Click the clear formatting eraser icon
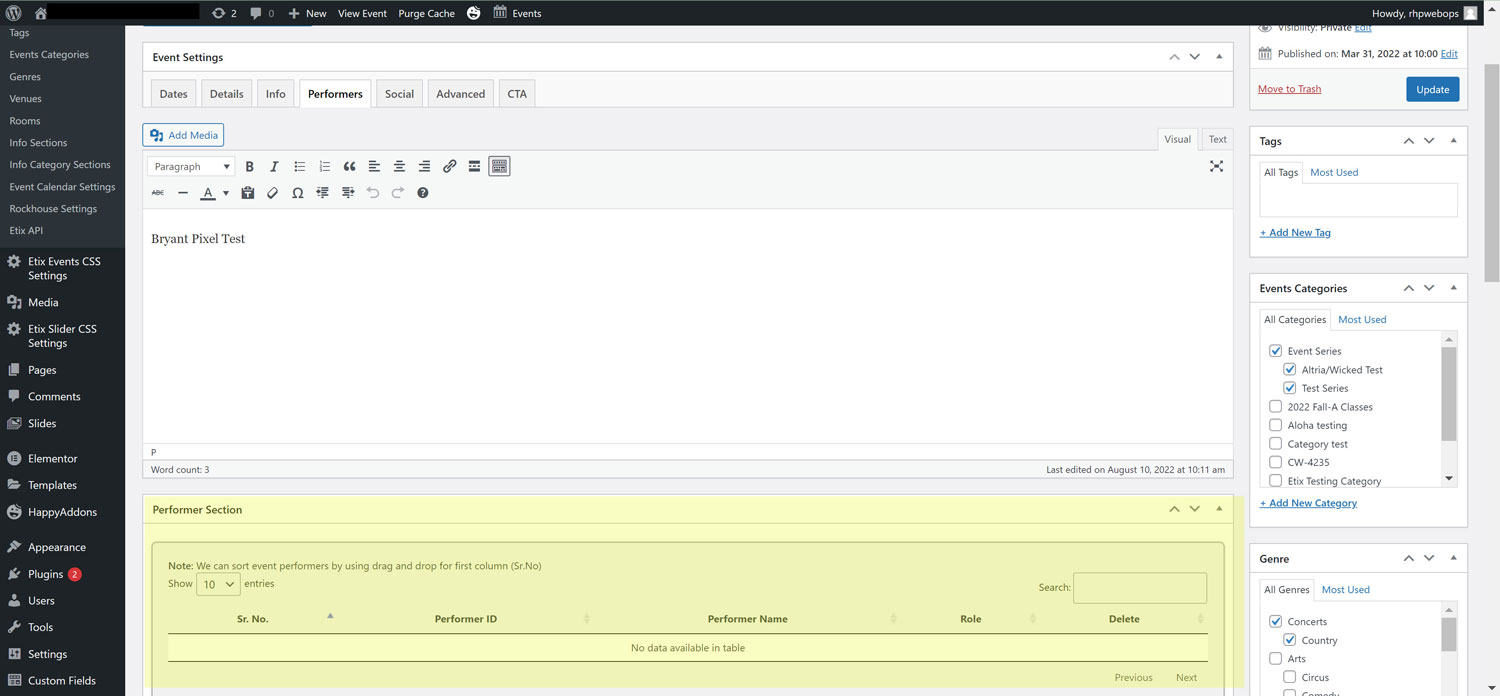 (x=272, y=193)
